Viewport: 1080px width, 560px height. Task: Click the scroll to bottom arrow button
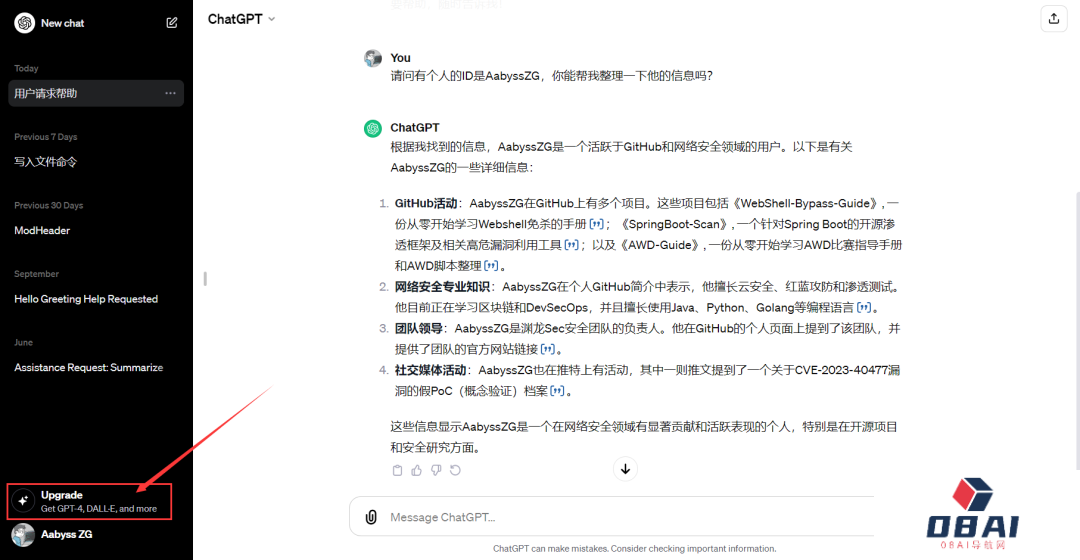pyautogui.click(x=625, y=468)
